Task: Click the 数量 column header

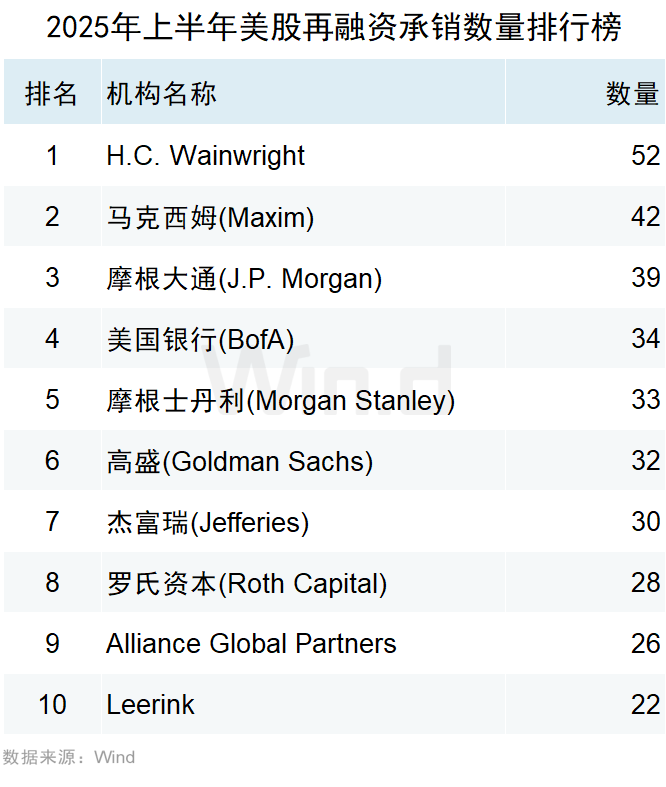Action: pos(633,94)
